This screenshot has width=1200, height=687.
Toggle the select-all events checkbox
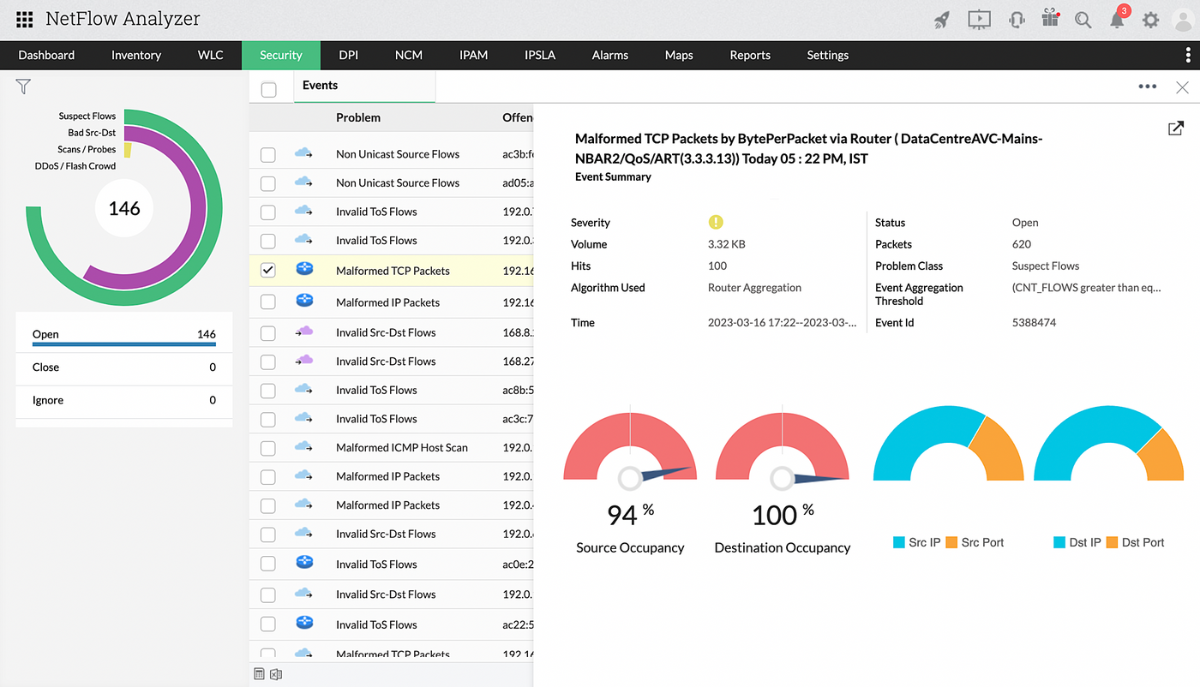pos(268,90)
